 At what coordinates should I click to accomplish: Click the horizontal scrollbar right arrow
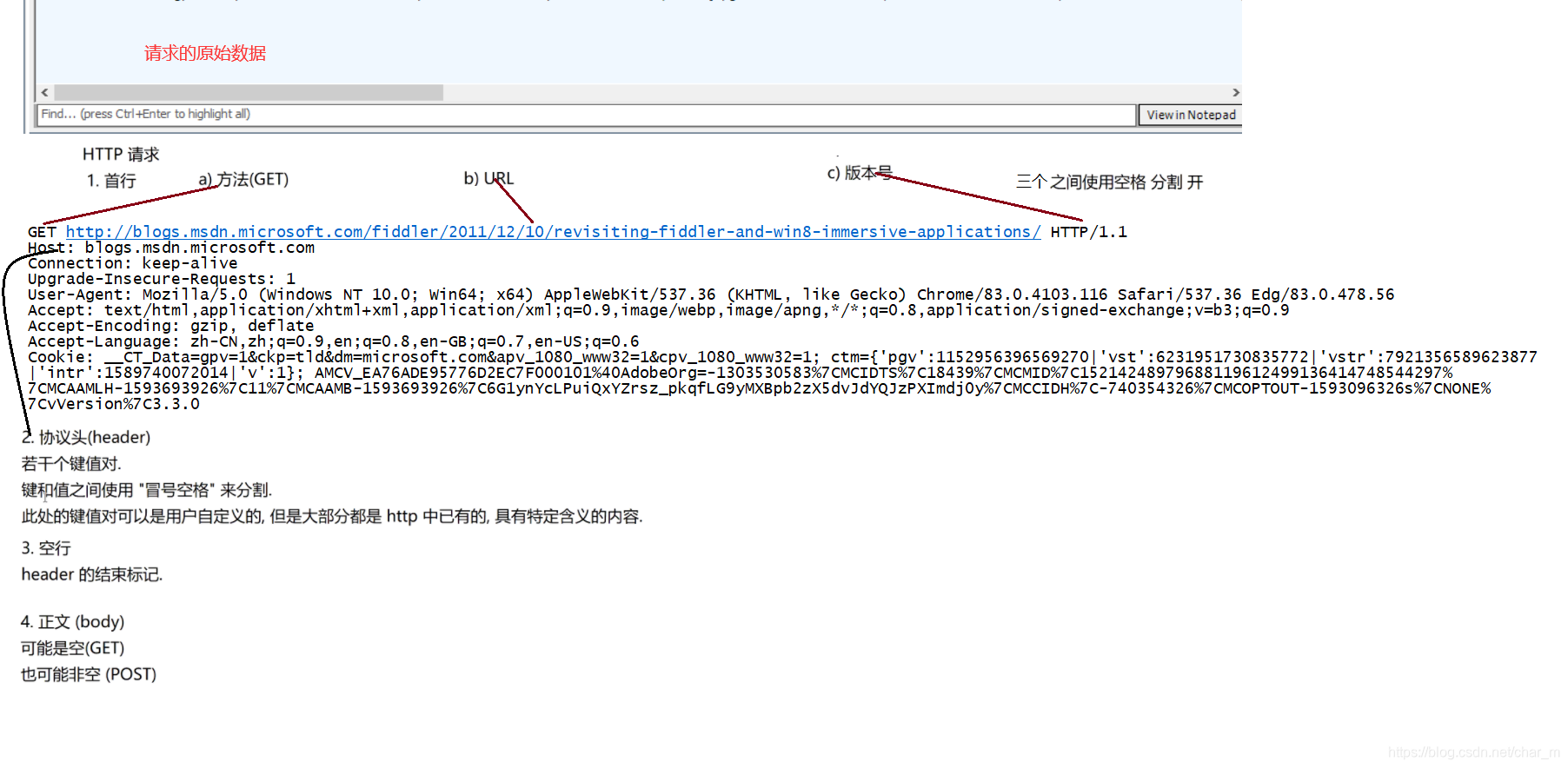pos(1235,92)
